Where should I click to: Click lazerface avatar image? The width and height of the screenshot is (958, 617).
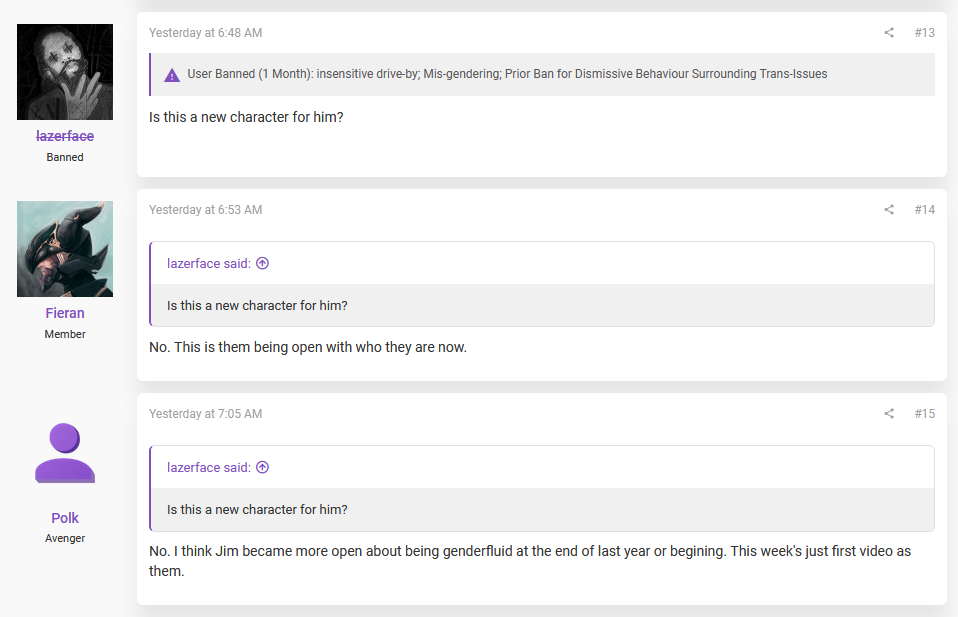click(x=65, y=72)
